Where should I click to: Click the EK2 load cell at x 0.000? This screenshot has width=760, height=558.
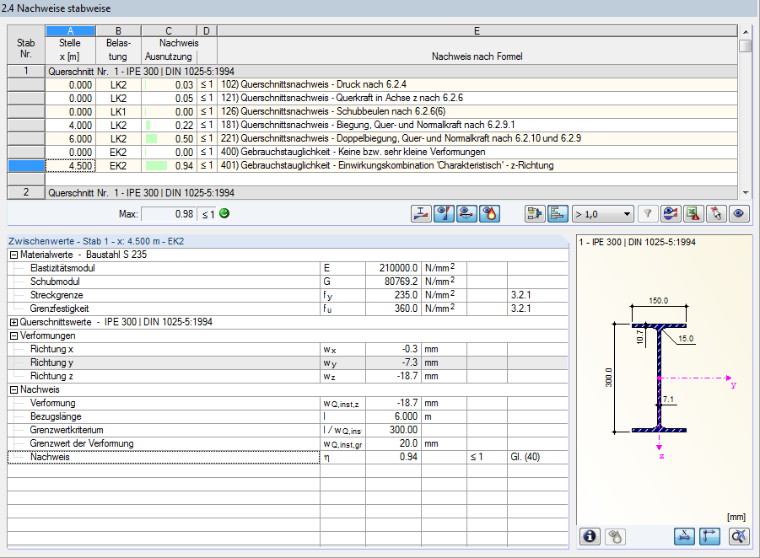118,152
